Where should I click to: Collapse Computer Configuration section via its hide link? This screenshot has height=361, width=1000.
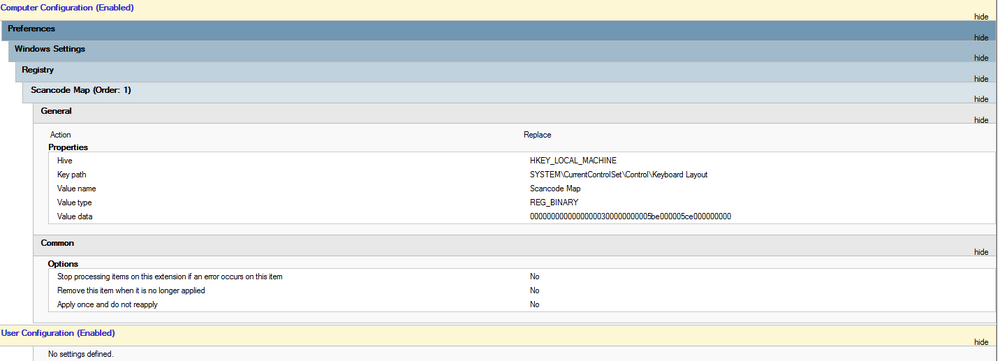981,17
